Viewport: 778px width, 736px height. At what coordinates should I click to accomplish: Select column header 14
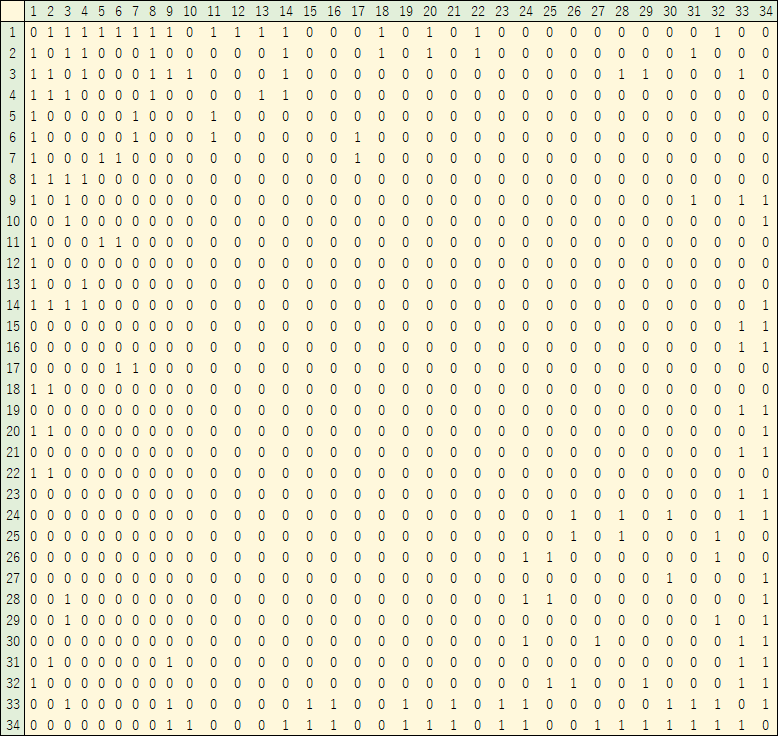click(285, 11)
